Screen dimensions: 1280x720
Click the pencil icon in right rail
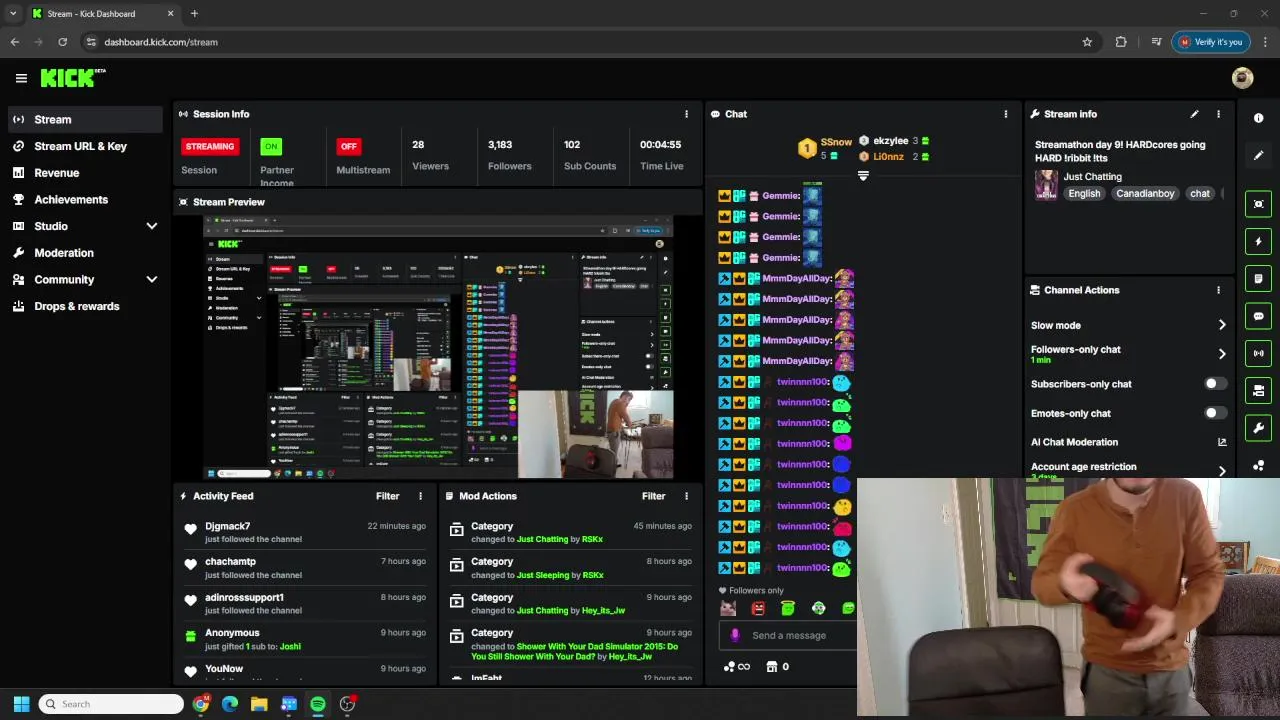[x=1258, y=155]
